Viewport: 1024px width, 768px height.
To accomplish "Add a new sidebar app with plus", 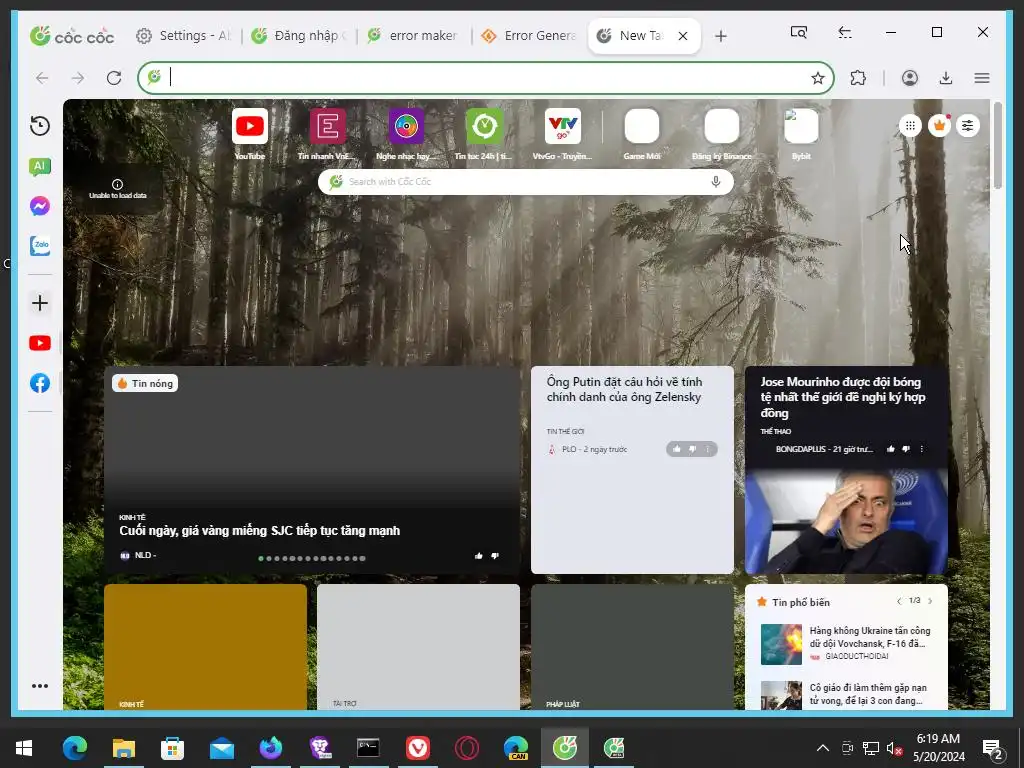I will click(40, 303).
